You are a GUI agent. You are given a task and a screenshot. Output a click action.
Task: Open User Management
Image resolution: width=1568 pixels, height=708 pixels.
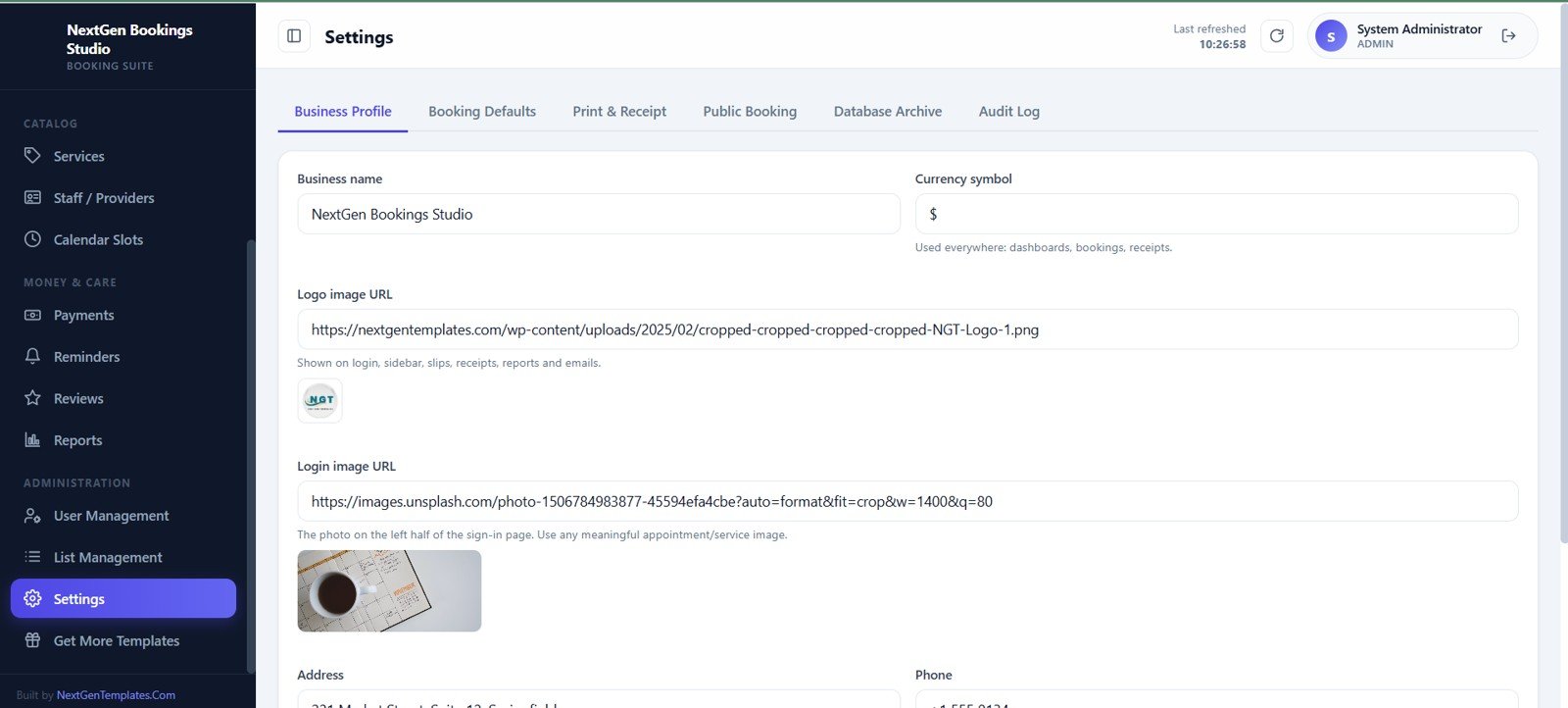[x=123, y=516]
